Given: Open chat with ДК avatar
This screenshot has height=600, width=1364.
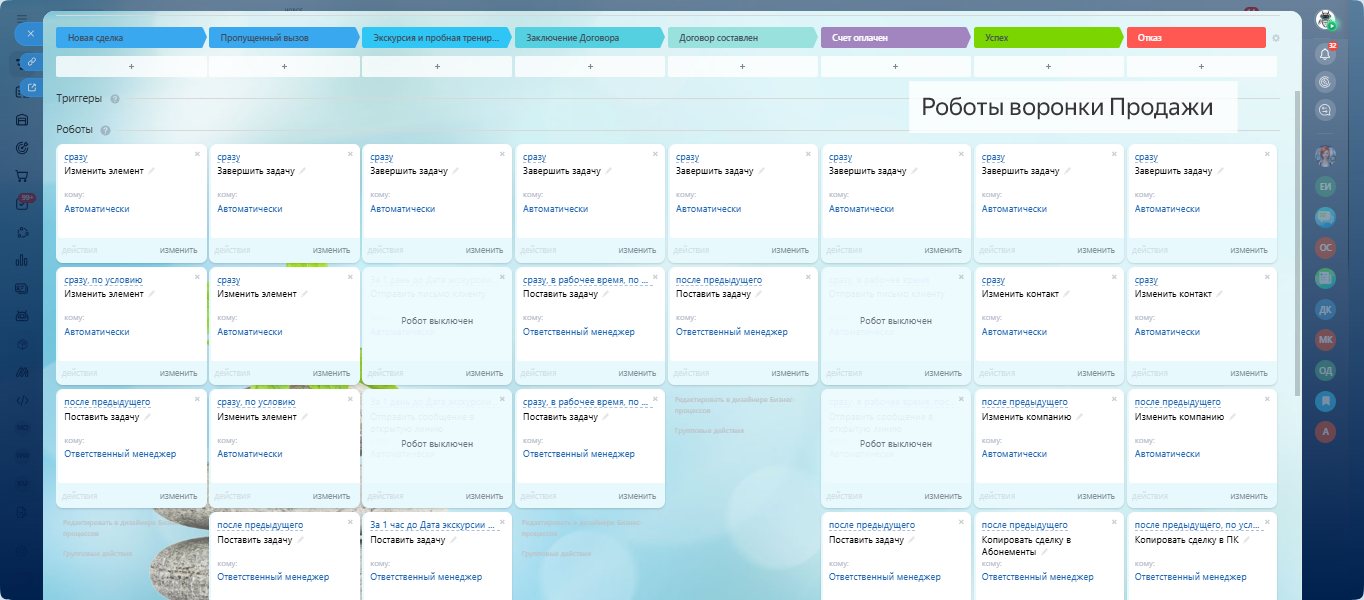Looking at the screenshot, I should (x=1326, y=309).
